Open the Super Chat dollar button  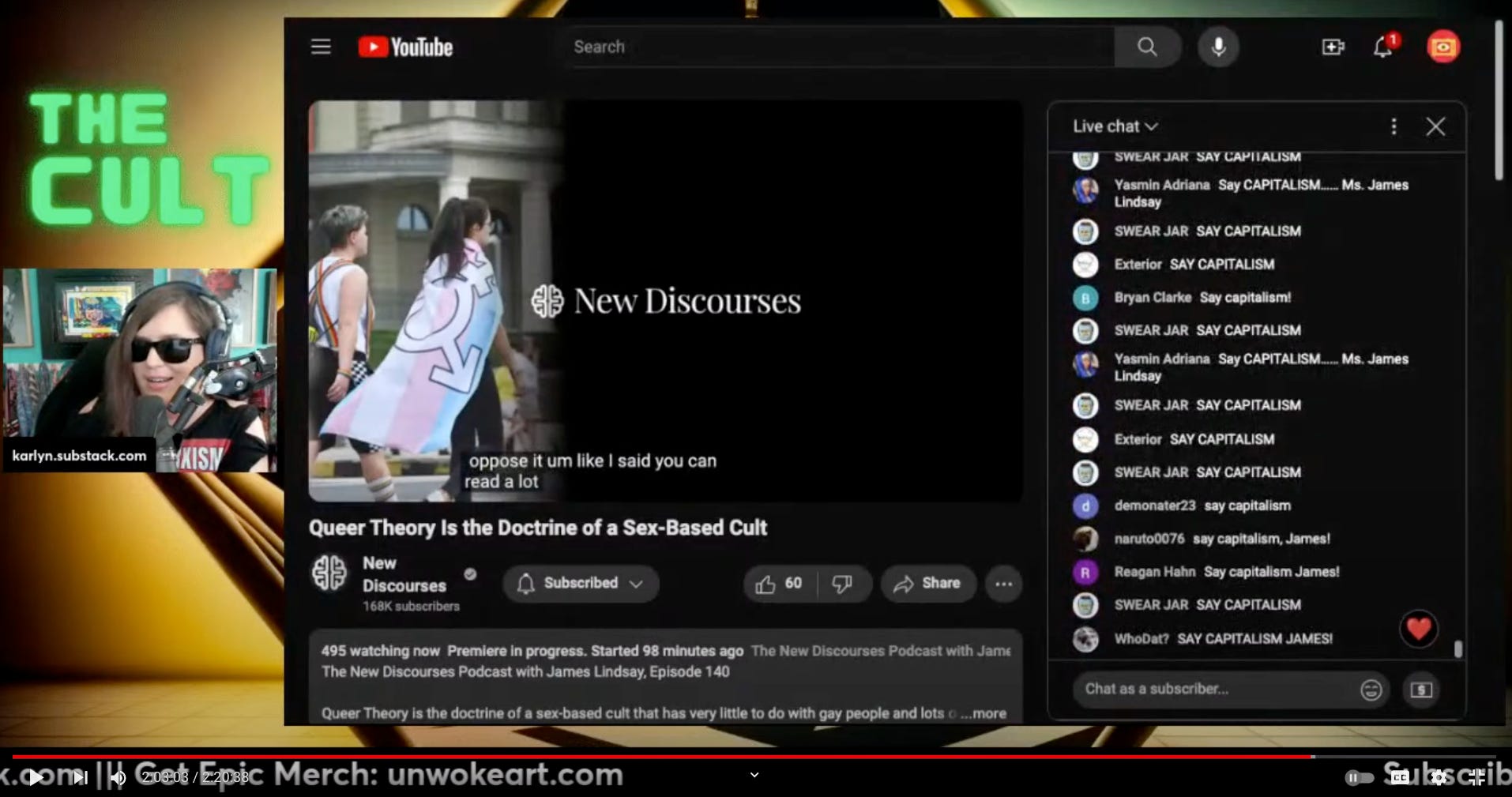click(1421, 690)
